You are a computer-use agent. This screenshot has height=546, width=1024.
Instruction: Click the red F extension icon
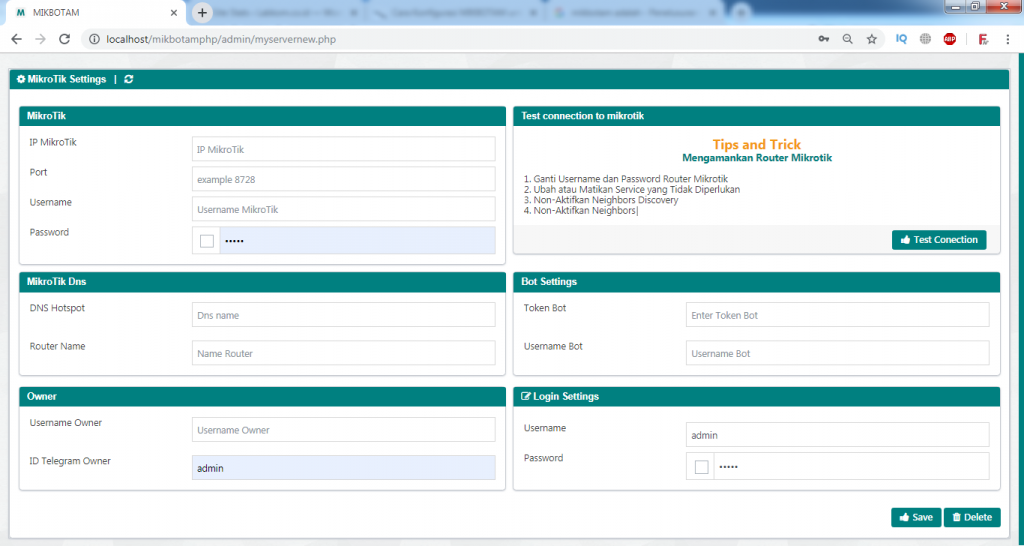pyautogui.click(x=983, y=39)
